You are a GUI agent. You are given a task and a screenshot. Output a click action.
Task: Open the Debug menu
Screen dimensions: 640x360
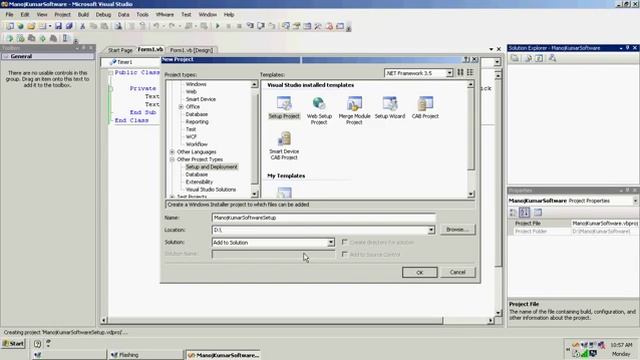click(103, 14)
